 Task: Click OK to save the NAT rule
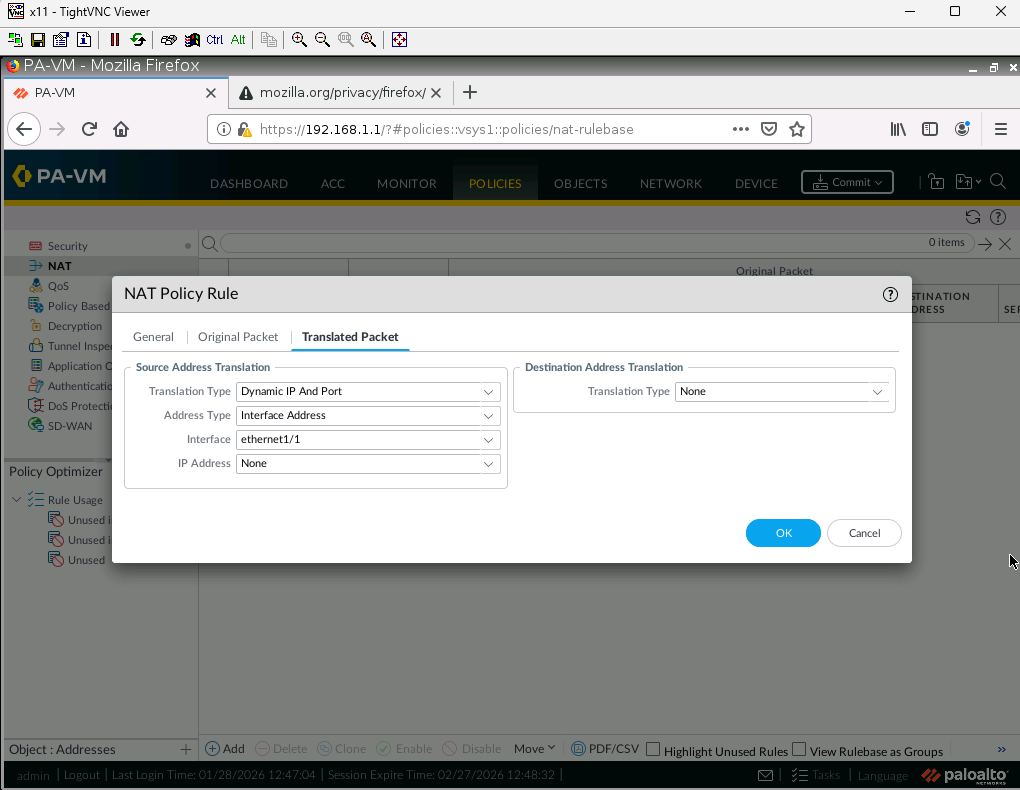[783, 533]
